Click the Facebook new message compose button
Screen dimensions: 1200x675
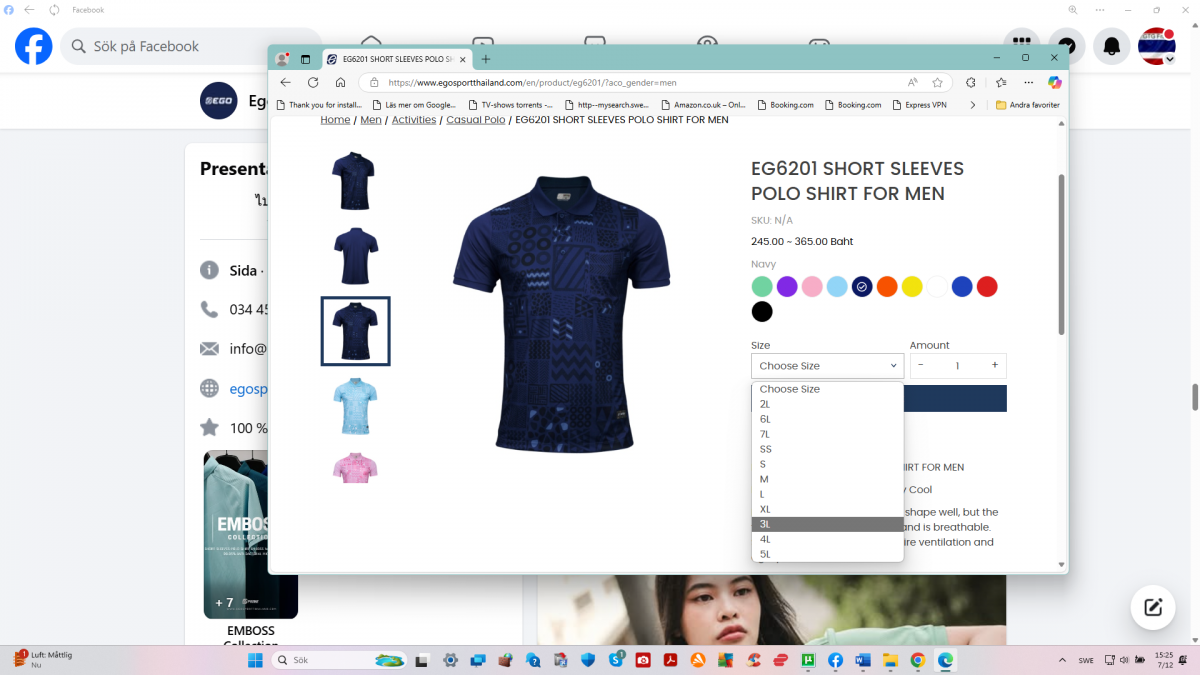[1152, 607]
